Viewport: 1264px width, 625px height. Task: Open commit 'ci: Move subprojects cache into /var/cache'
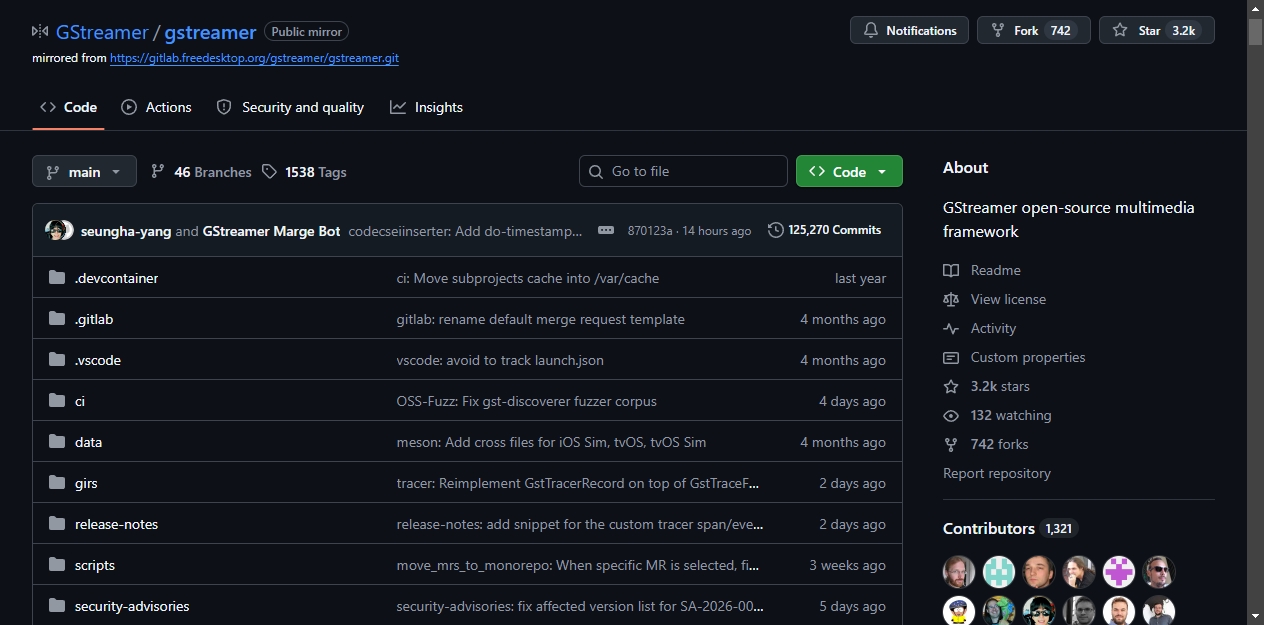pos(528,278)
